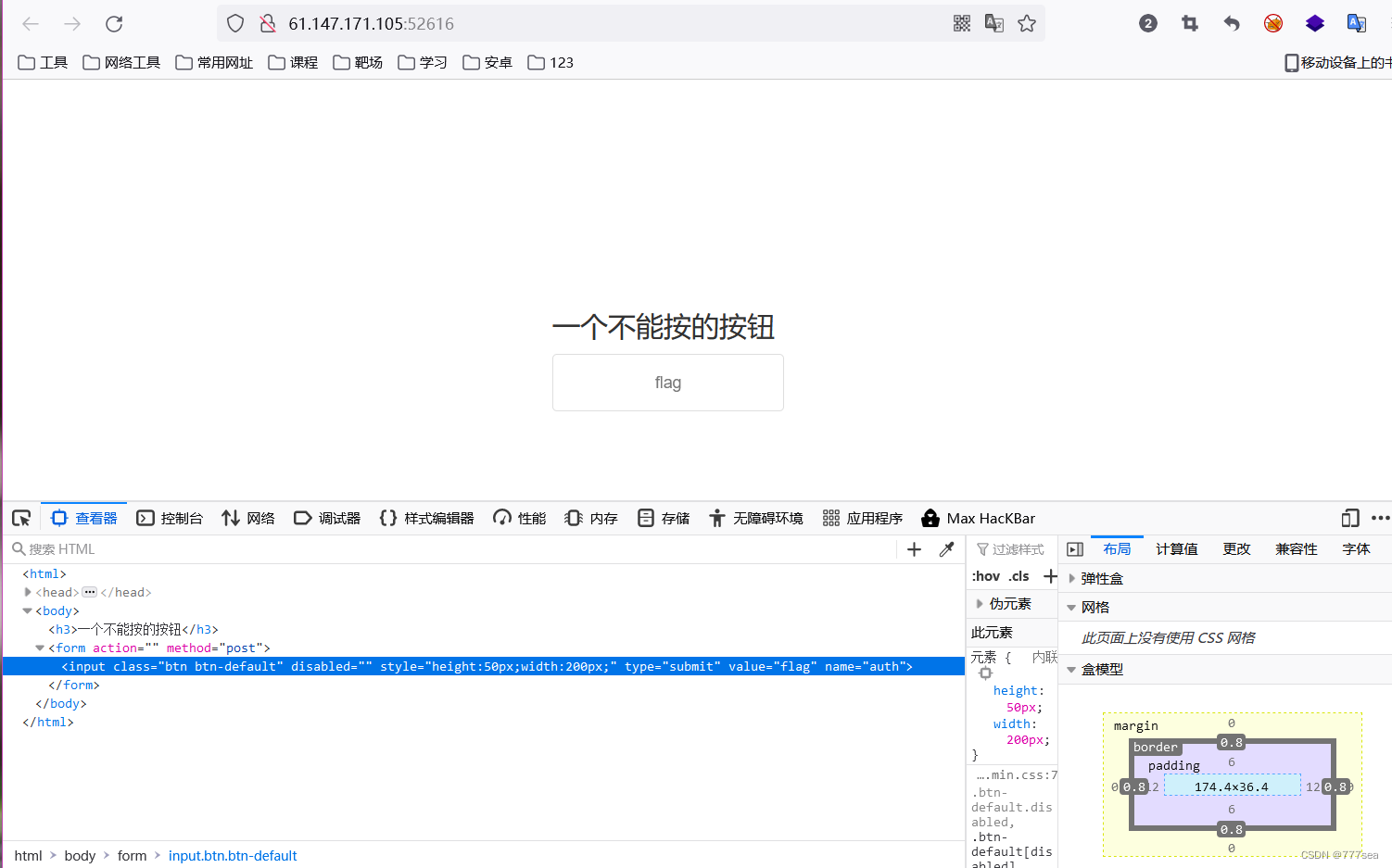Open the 安卓 bookmarks folder
The image size is (1392, 868).
[487, 62]
